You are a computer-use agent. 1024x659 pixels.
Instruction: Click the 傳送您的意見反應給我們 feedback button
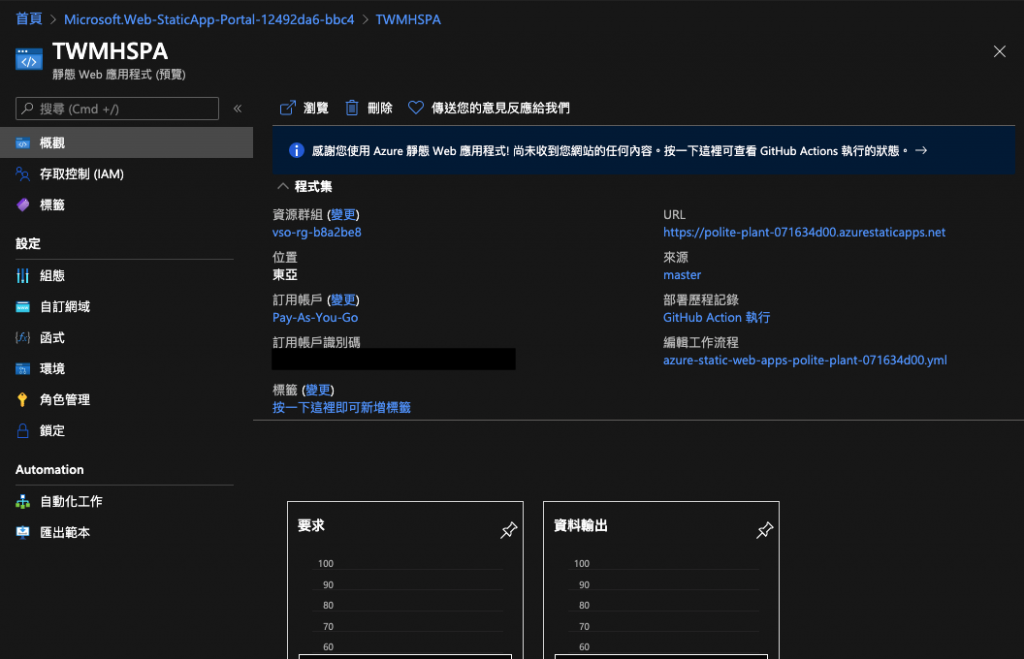point(500,108)
